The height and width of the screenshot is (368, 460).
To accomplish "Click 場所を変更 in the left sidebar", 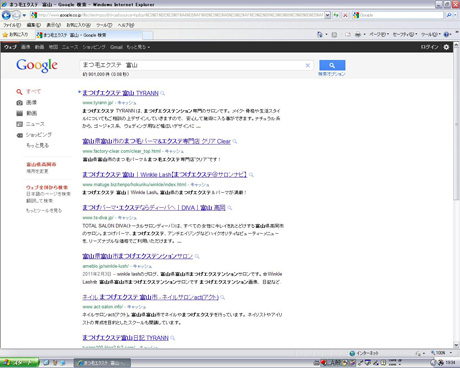I will (x=37, y=171).
